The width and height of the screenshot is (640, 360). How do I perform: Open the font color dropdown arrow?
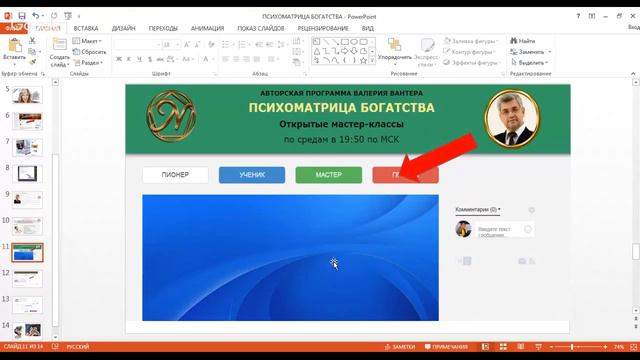coord(214,60)
